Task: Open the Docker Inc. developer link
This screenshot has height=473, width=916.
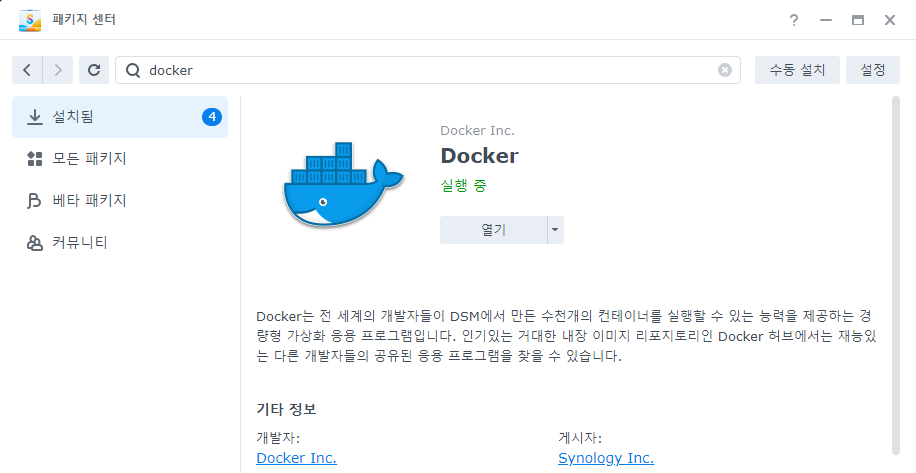Action: 296,458
